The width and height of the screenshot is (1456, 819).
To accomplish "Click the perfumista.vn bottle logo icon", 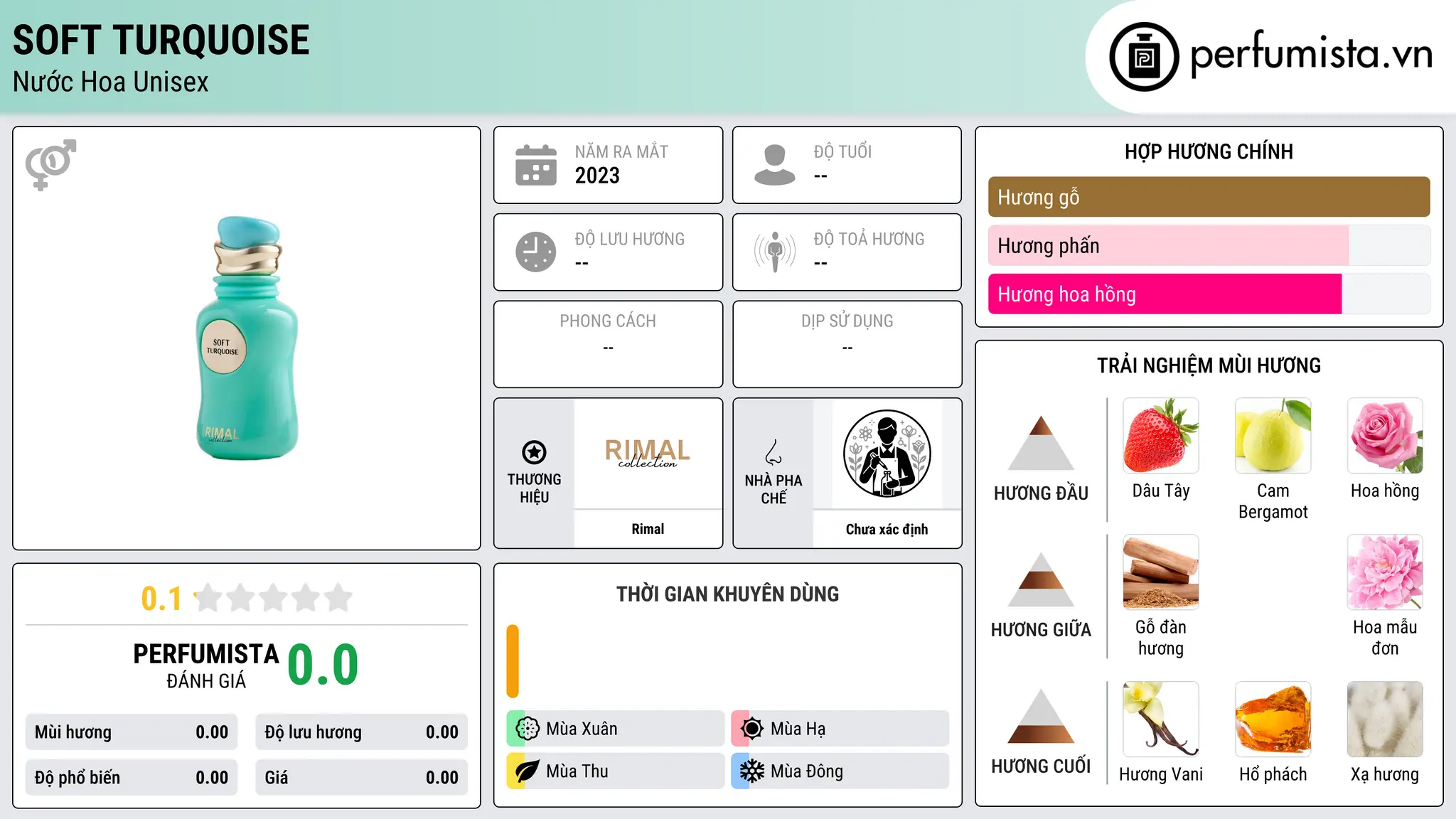I will pos(1144,57).
